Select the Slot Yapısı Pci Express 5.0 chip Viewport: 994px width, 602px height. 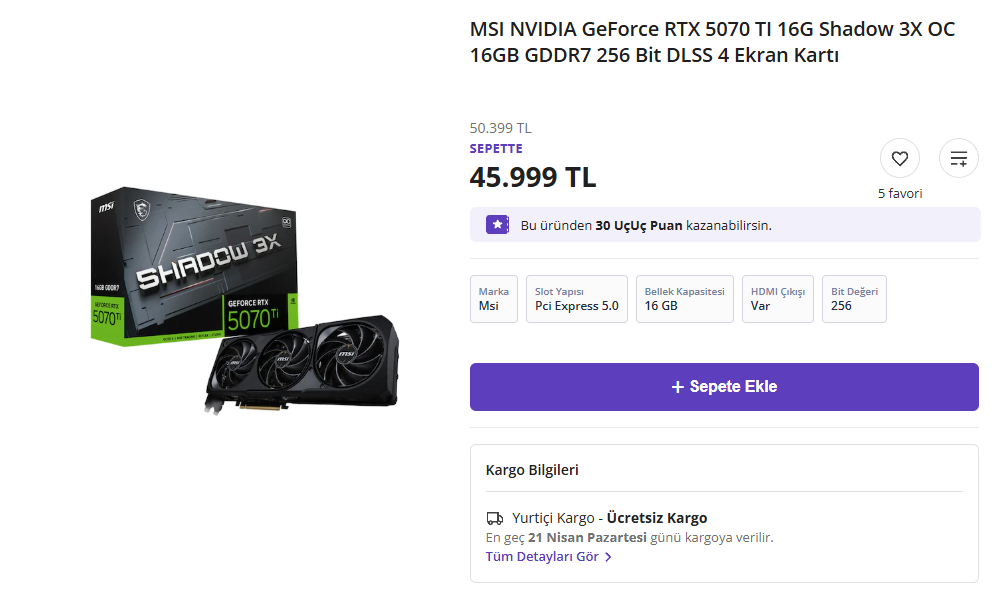pos(577,299)
